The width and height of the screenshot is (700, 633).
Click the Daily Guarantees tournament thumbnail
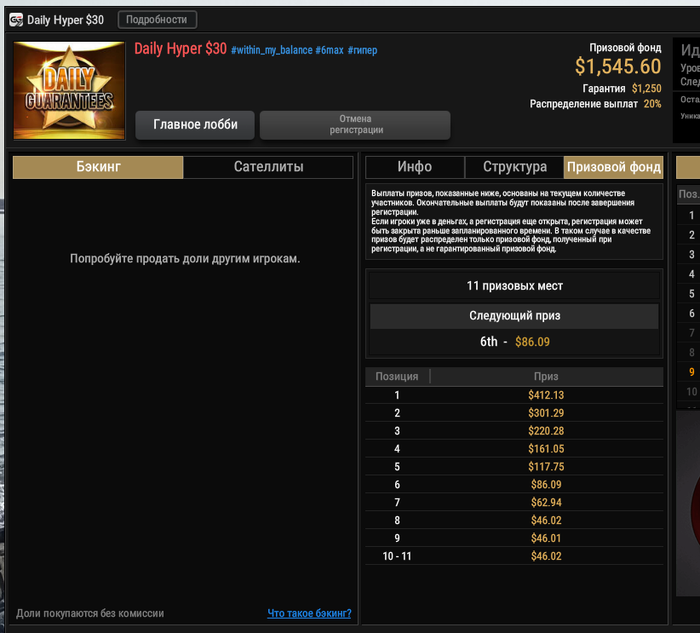tap(69, 91)
